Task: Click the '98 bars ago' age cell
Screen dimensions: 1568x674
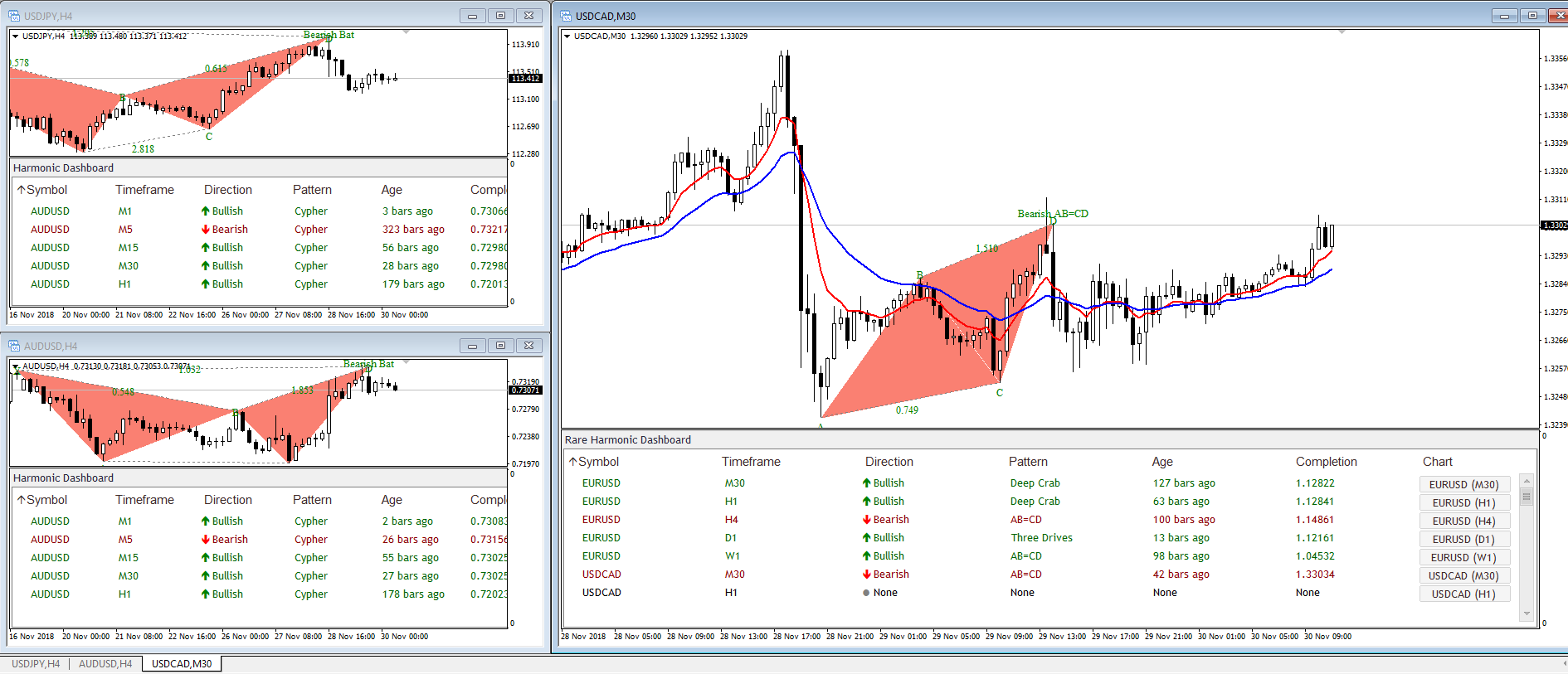Action: [x=1181, y=556]
